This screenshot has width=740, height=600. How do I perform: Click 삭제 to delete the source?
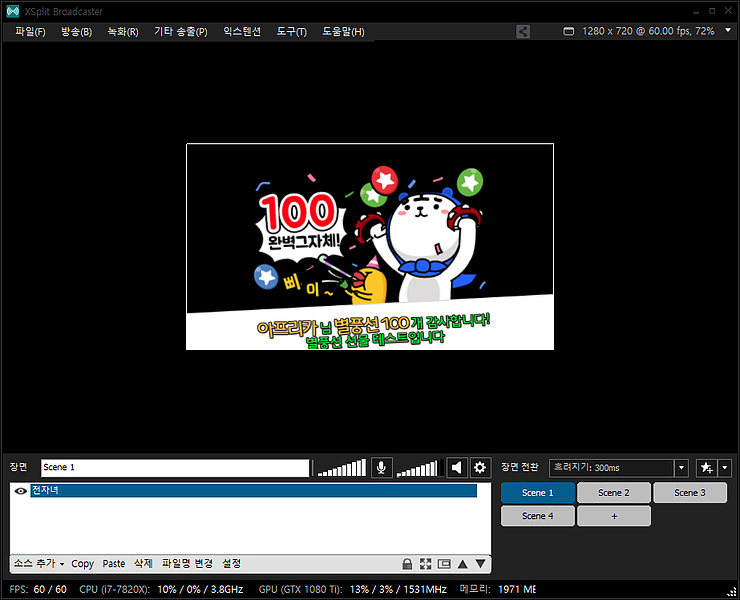click(143, 563)
